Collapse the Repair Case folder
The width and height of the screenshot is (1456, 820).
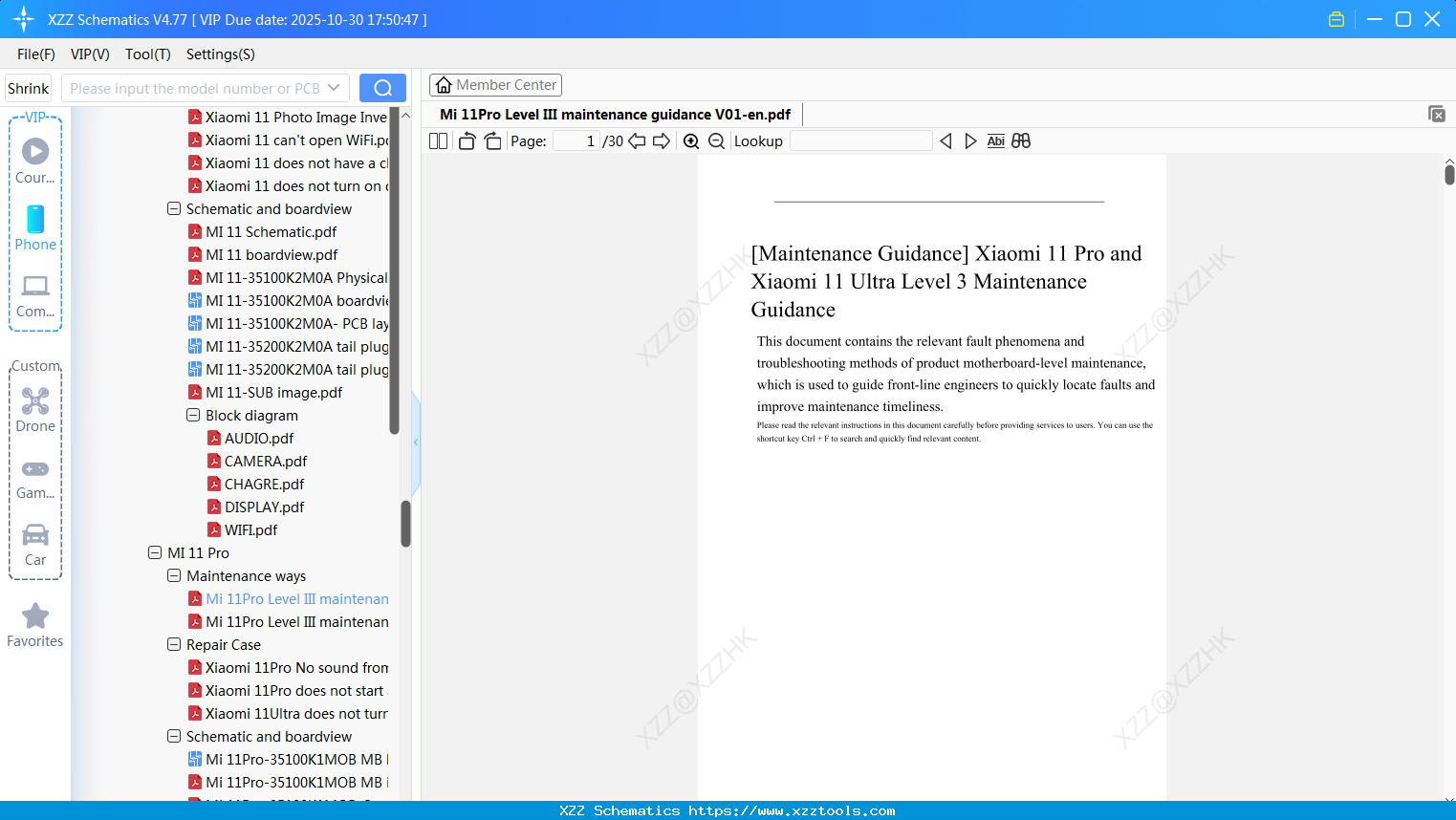(x=174, y=644)
